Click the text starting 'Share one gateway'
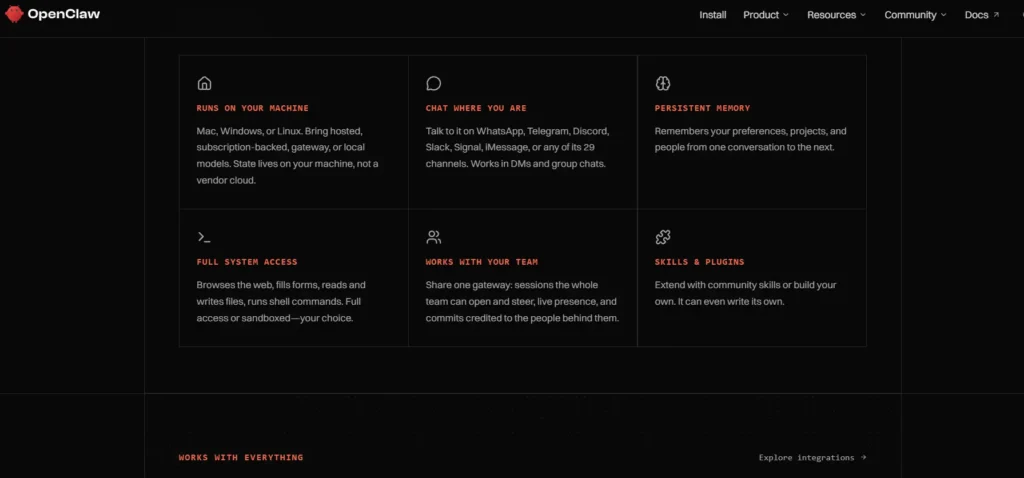Screen dimensions: 1024x478 [x=522, y=302]
